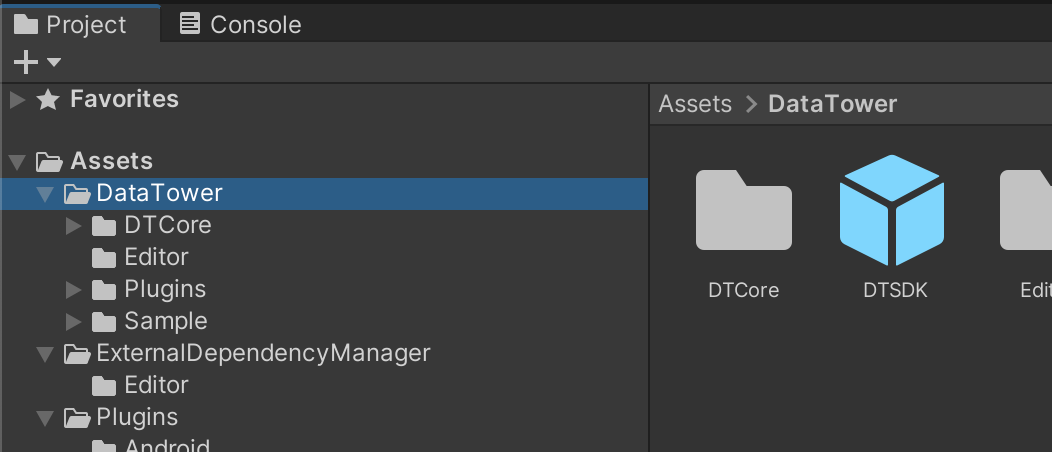Click the ExternalDependencyManager folder icon

click(77, 353)
